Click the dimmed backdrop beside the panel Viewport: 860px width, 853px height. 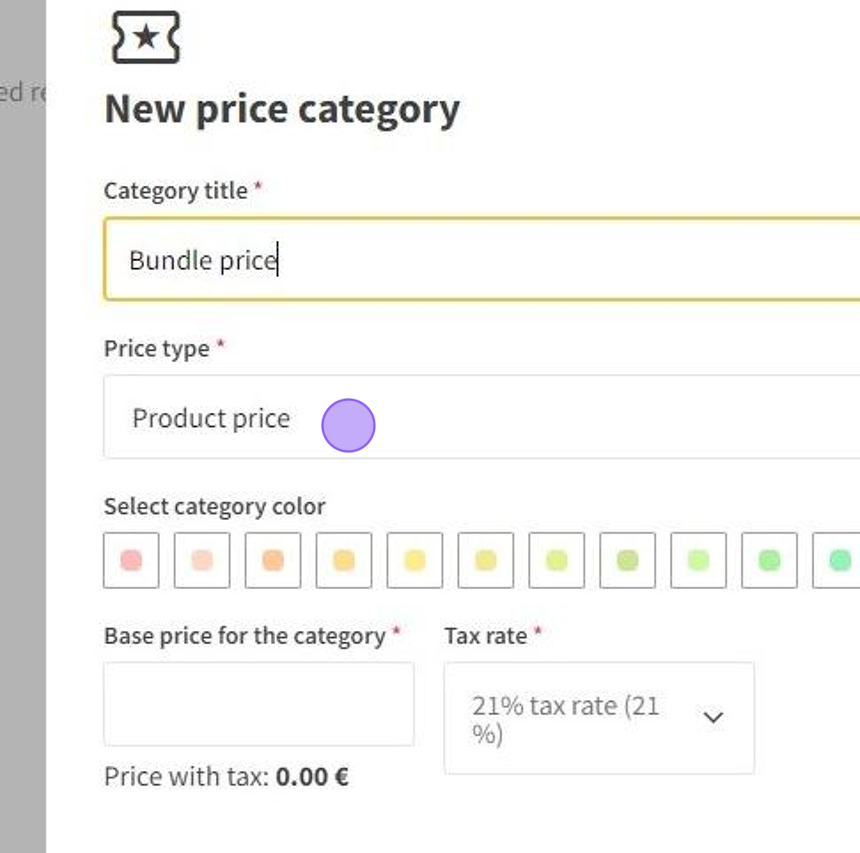click(x=22, y=450)
